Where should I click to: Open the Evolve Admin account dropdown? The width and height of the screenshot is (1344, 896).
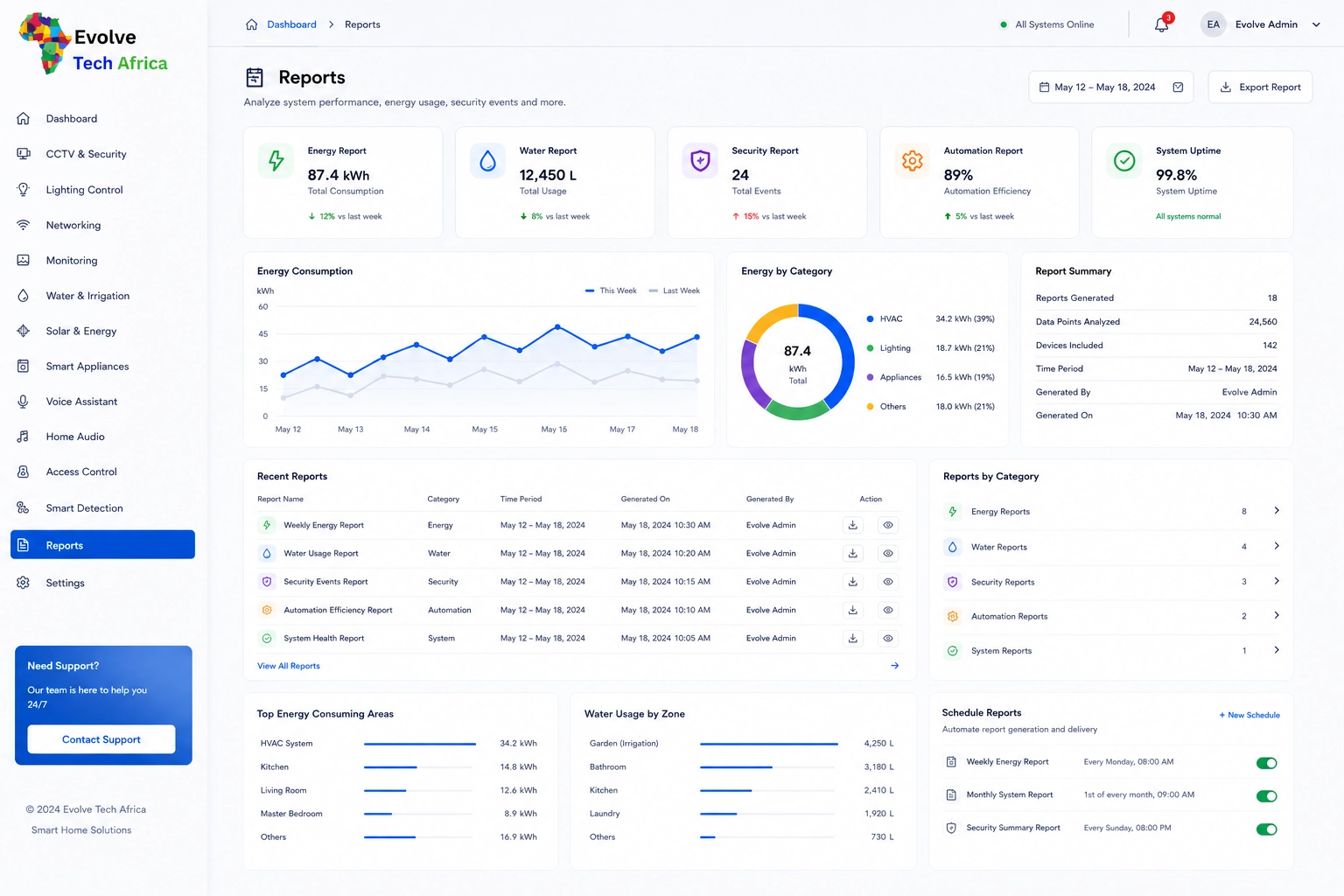pyautogui.click(x=1316, y=24)
